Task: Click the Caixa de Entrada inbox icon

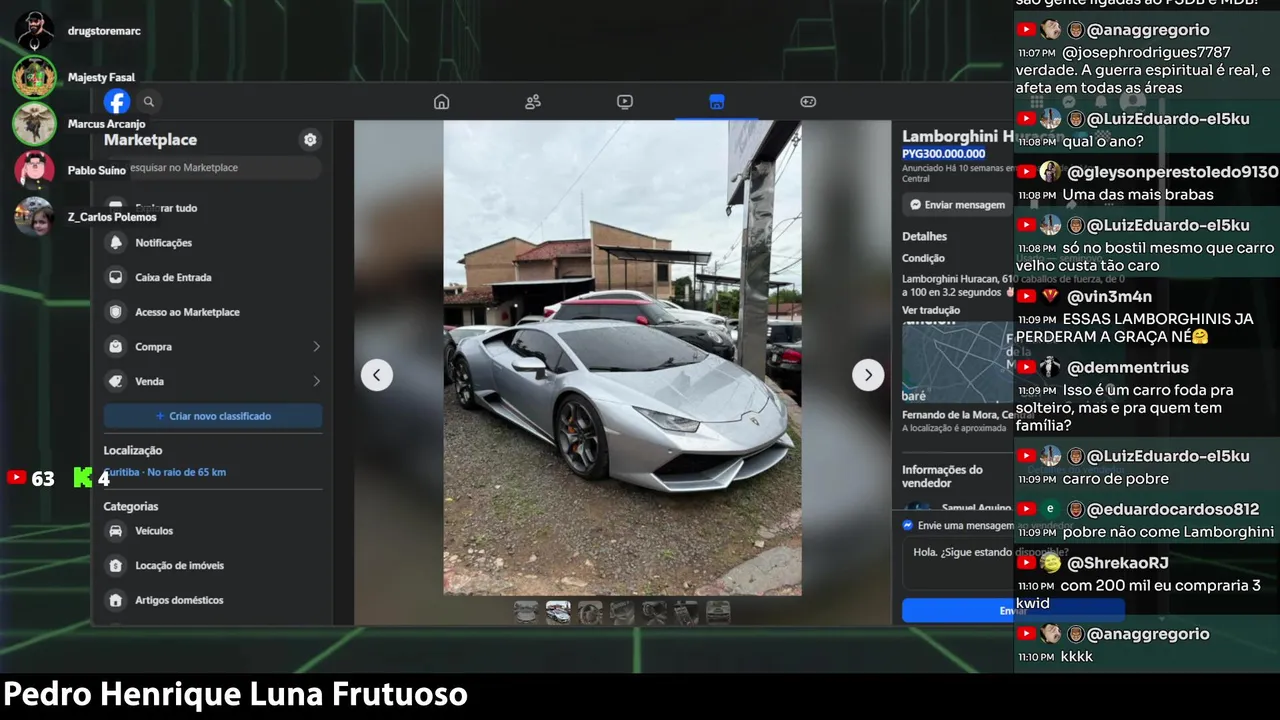Action: tap(116, 277)
